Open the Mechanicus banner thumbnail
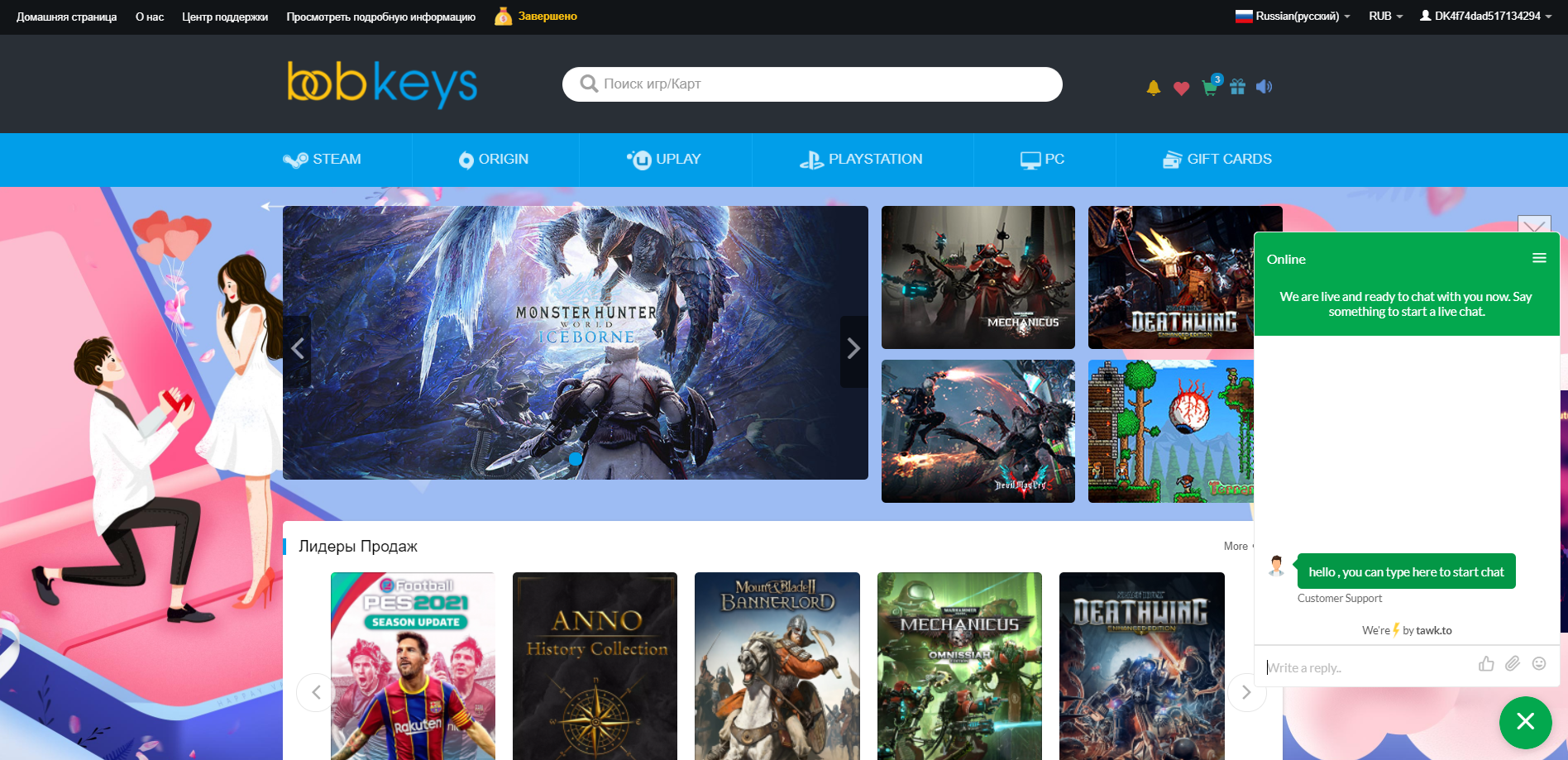The width and height of the screenshot is (1568, 760). pyautogui.click(x=978, y=277)
